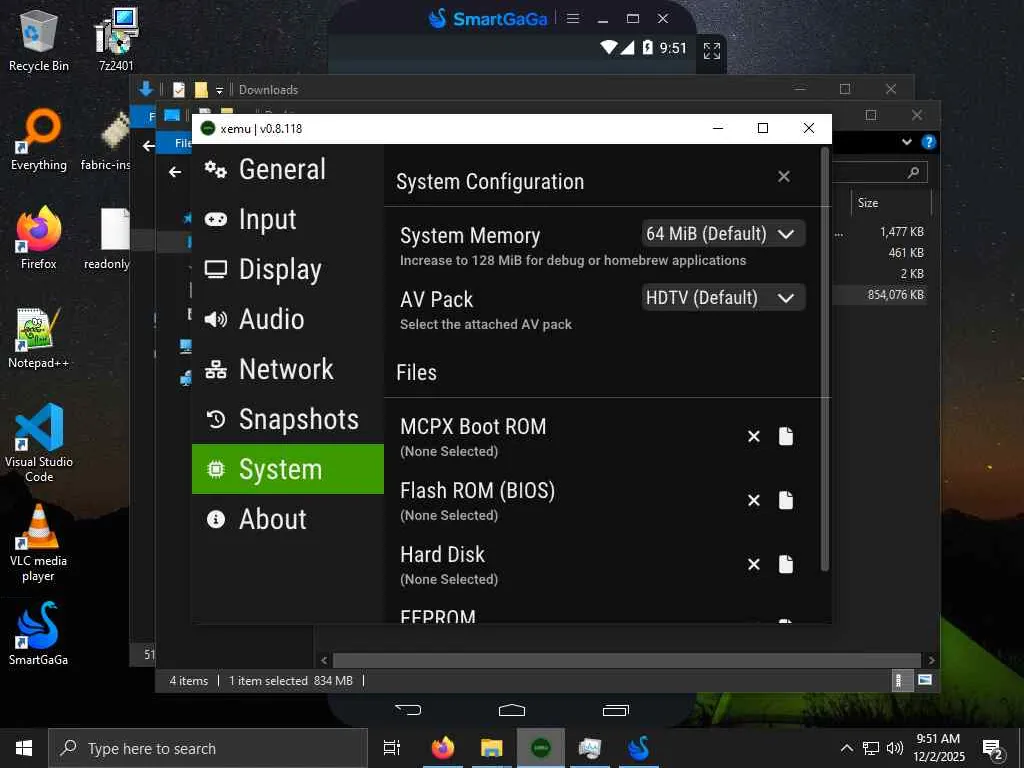
Task: Select the readonly desktop file icon
Action: (108, 239)
